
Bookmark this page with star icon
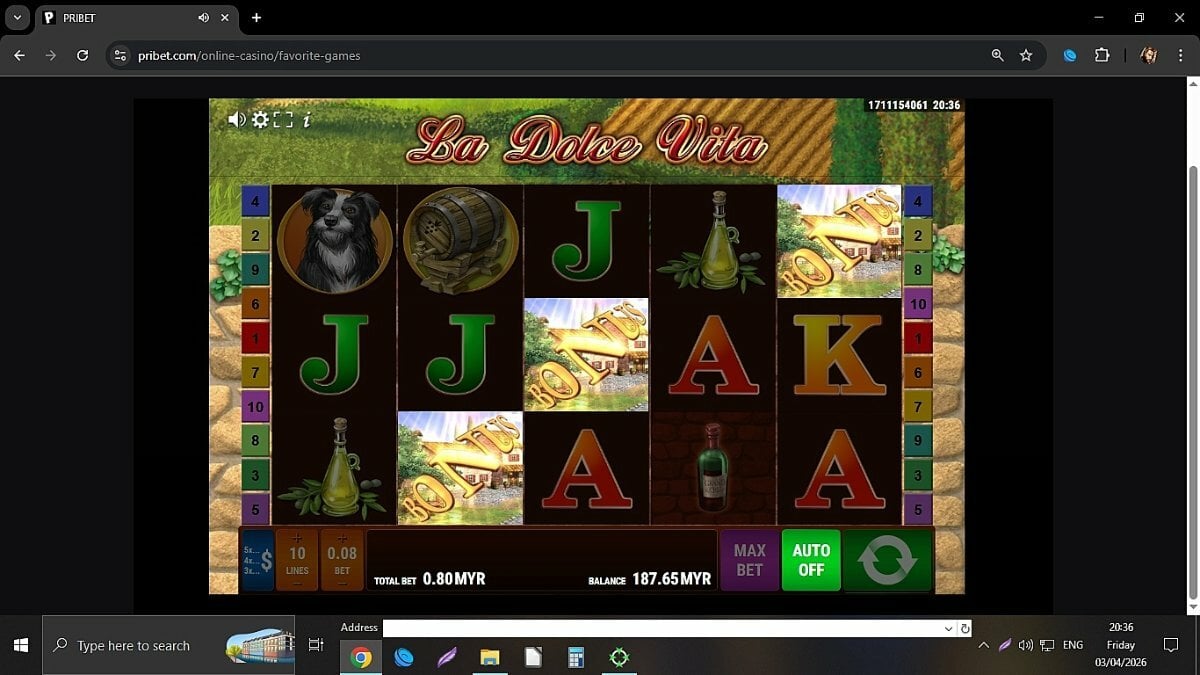[x=1026, y=56]
